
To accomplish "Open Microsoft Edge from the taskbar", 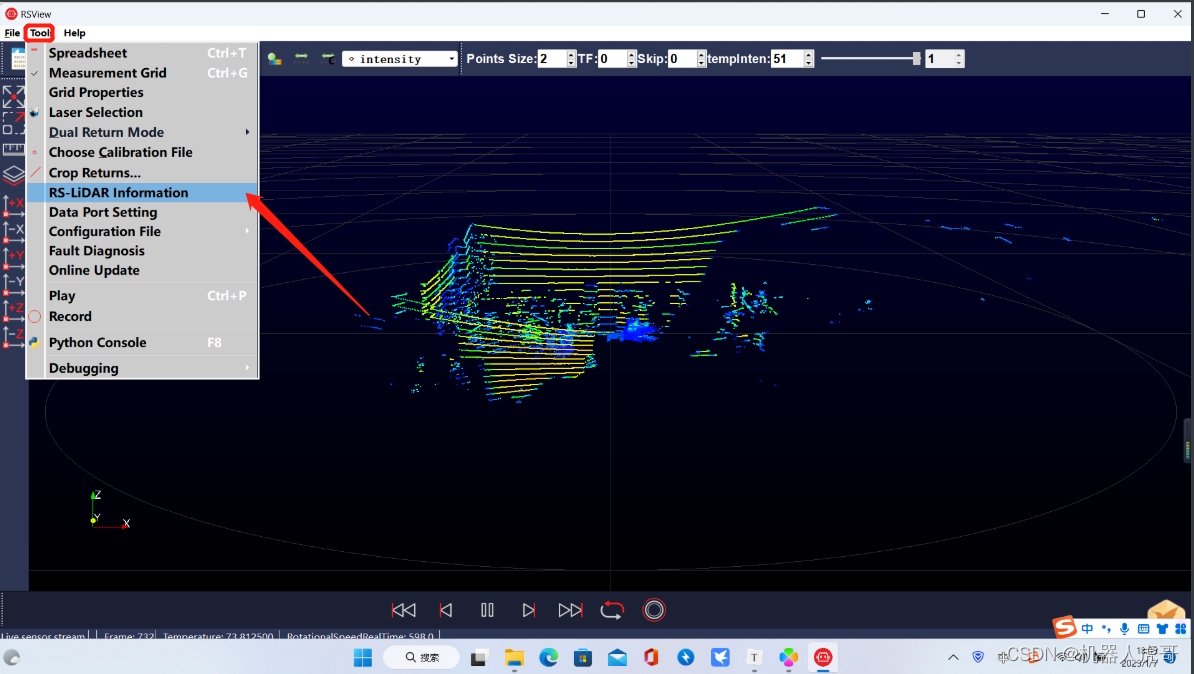I will tap(548, 657).
